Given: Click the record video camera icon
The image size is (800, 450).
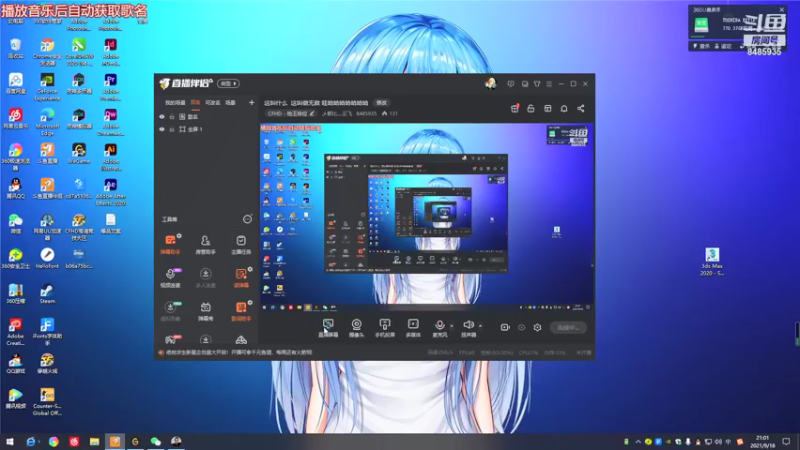Looking at the screenshot, I should coord(505,328).
